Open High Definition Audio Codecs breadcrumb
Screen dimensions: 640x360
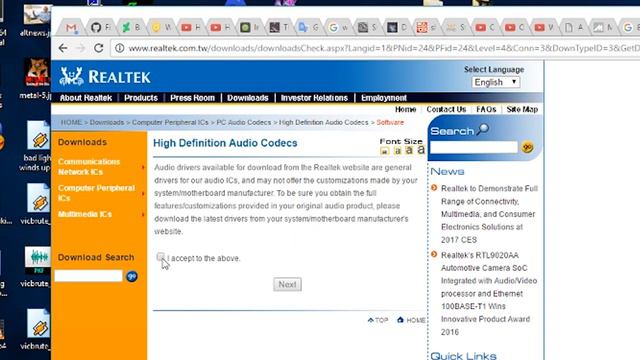pyautogui.click(x=324, y=122)
